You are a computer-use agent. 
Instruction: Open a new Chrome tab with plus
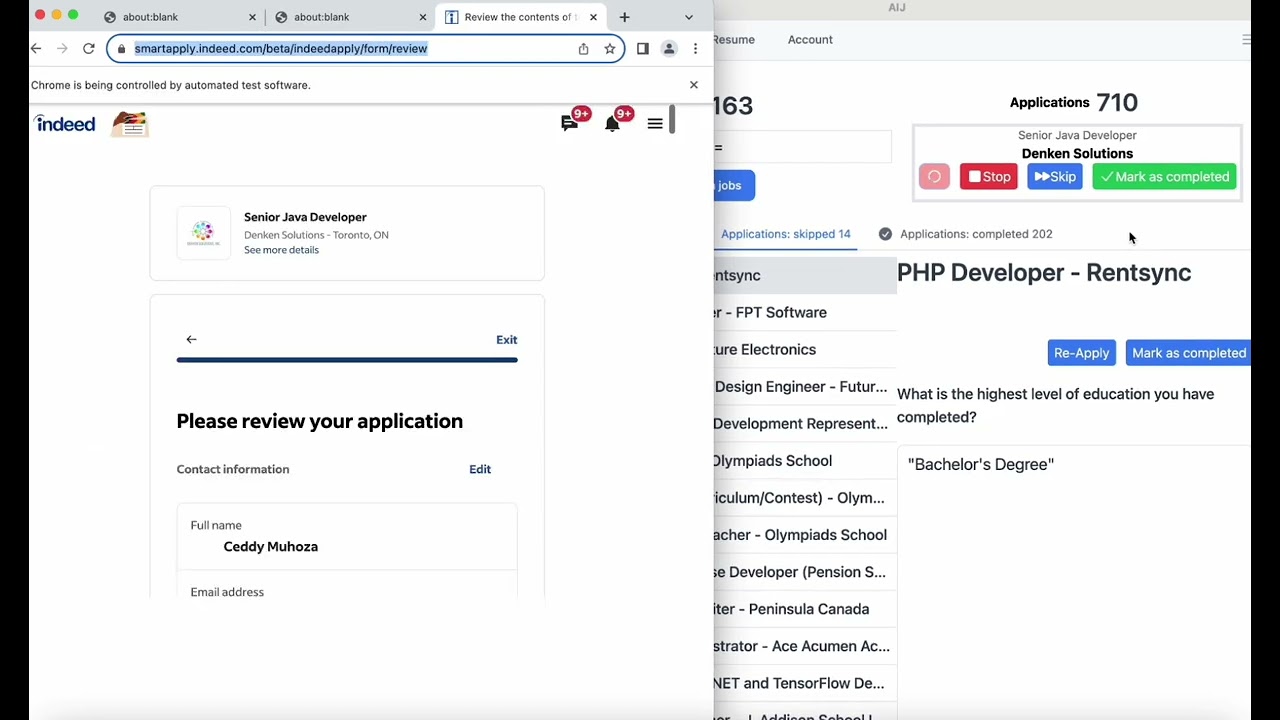point(624,17)
